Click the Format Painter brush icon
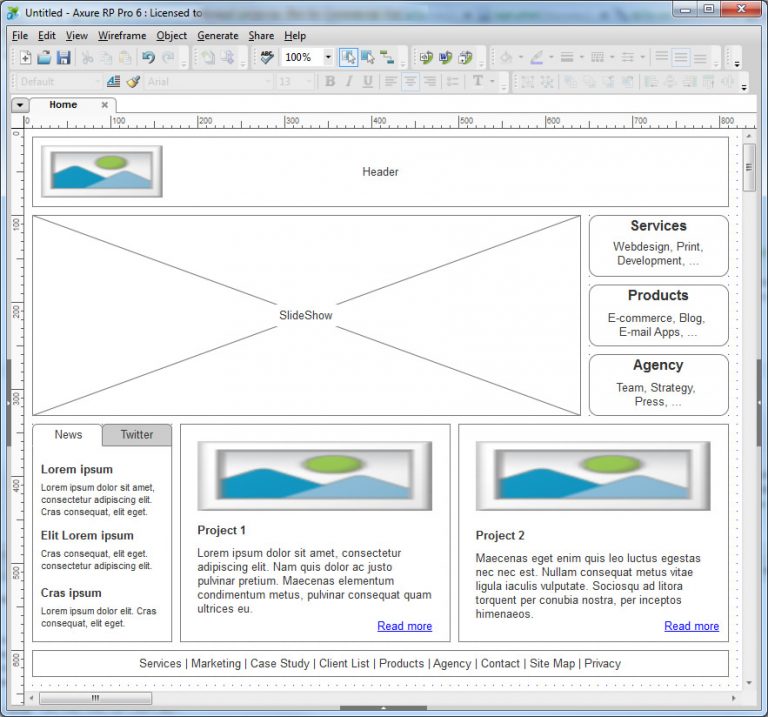768x717 pixels. tap(132, 82)
